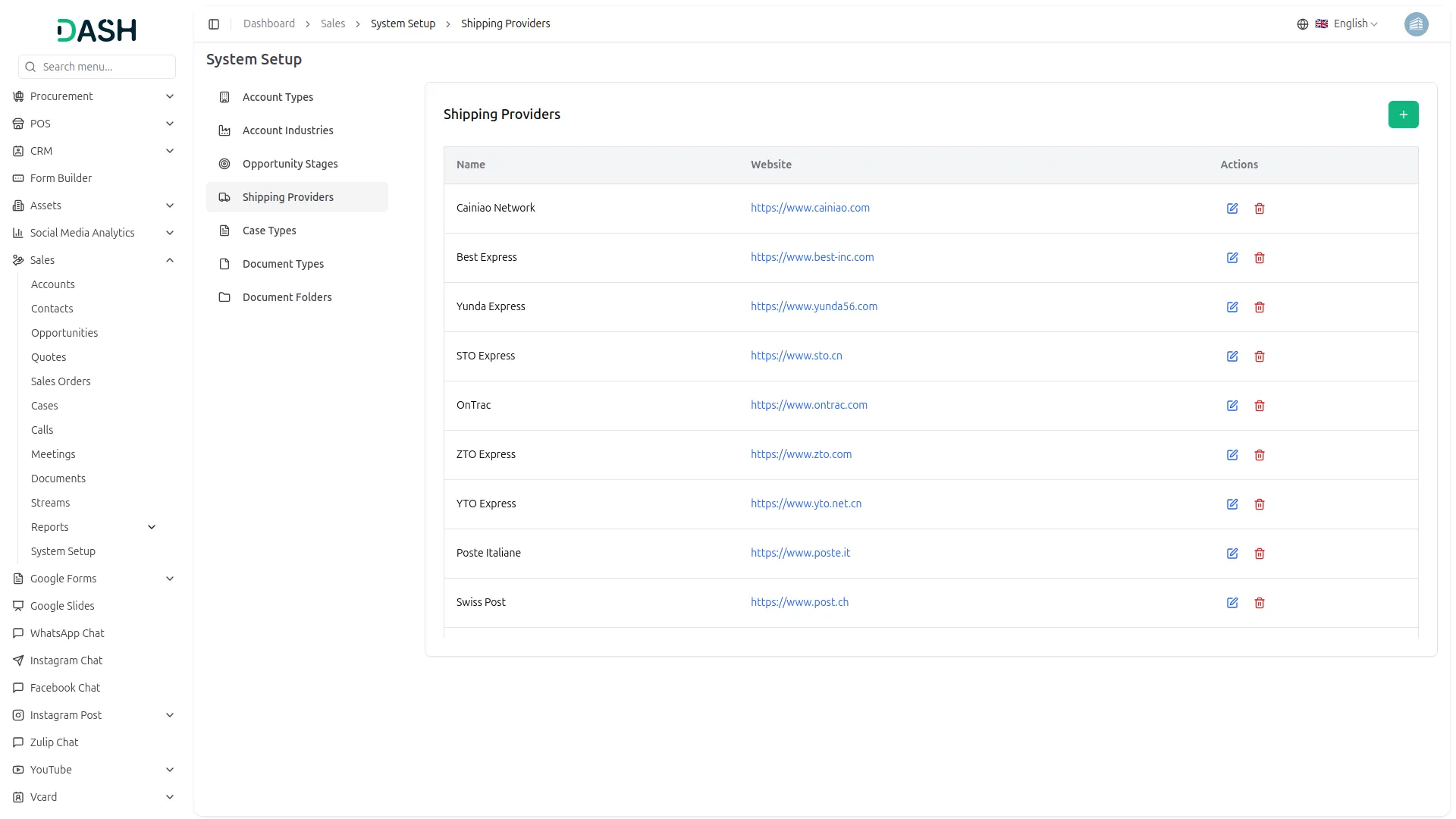This screenshot has width=1456, height=819.
Task: Open the cainiao.com website link
Action: click(810, 208)
